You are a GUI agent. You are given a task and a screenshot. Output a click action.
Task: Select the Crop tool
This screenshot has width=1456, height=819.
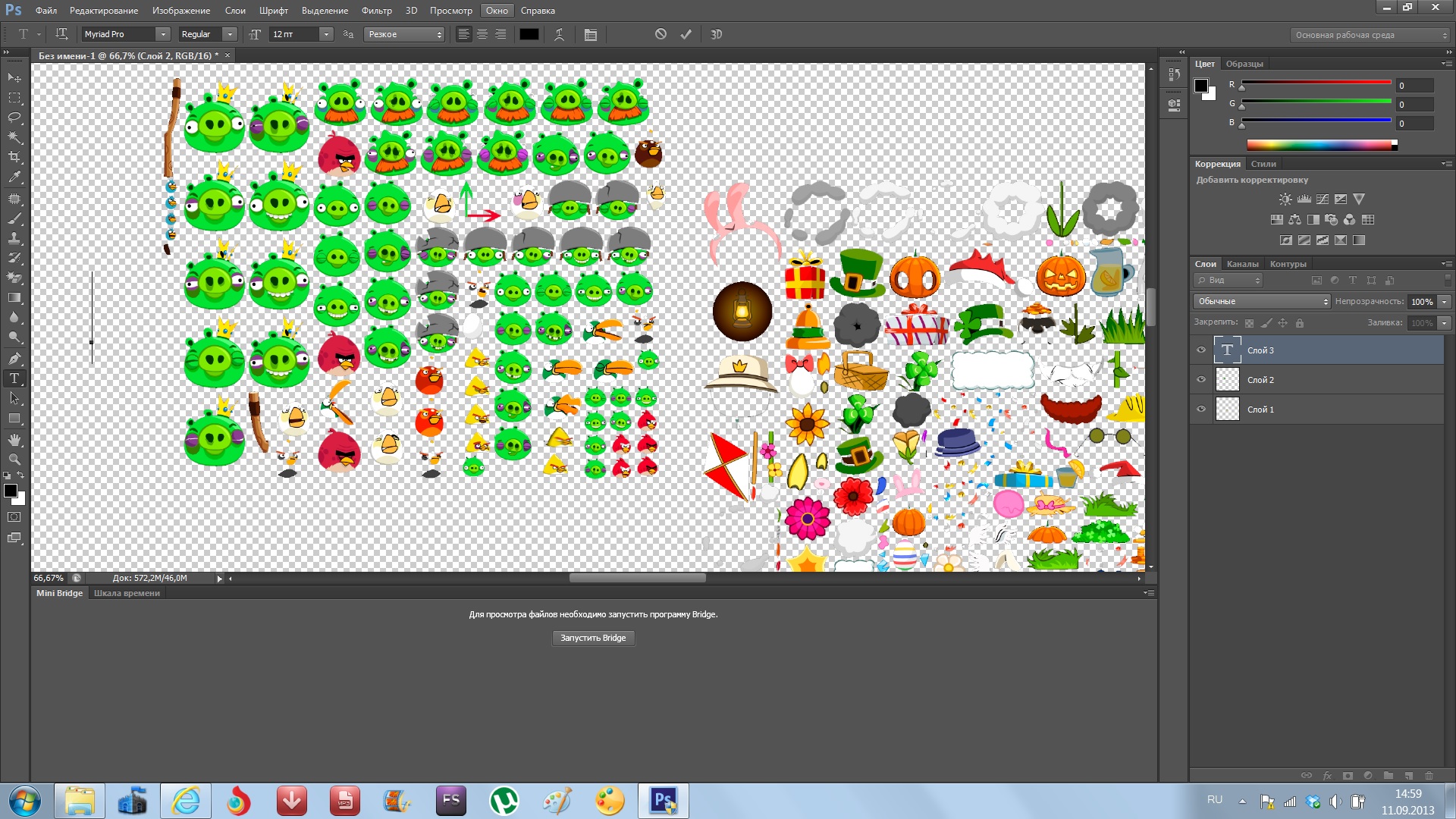14,157
